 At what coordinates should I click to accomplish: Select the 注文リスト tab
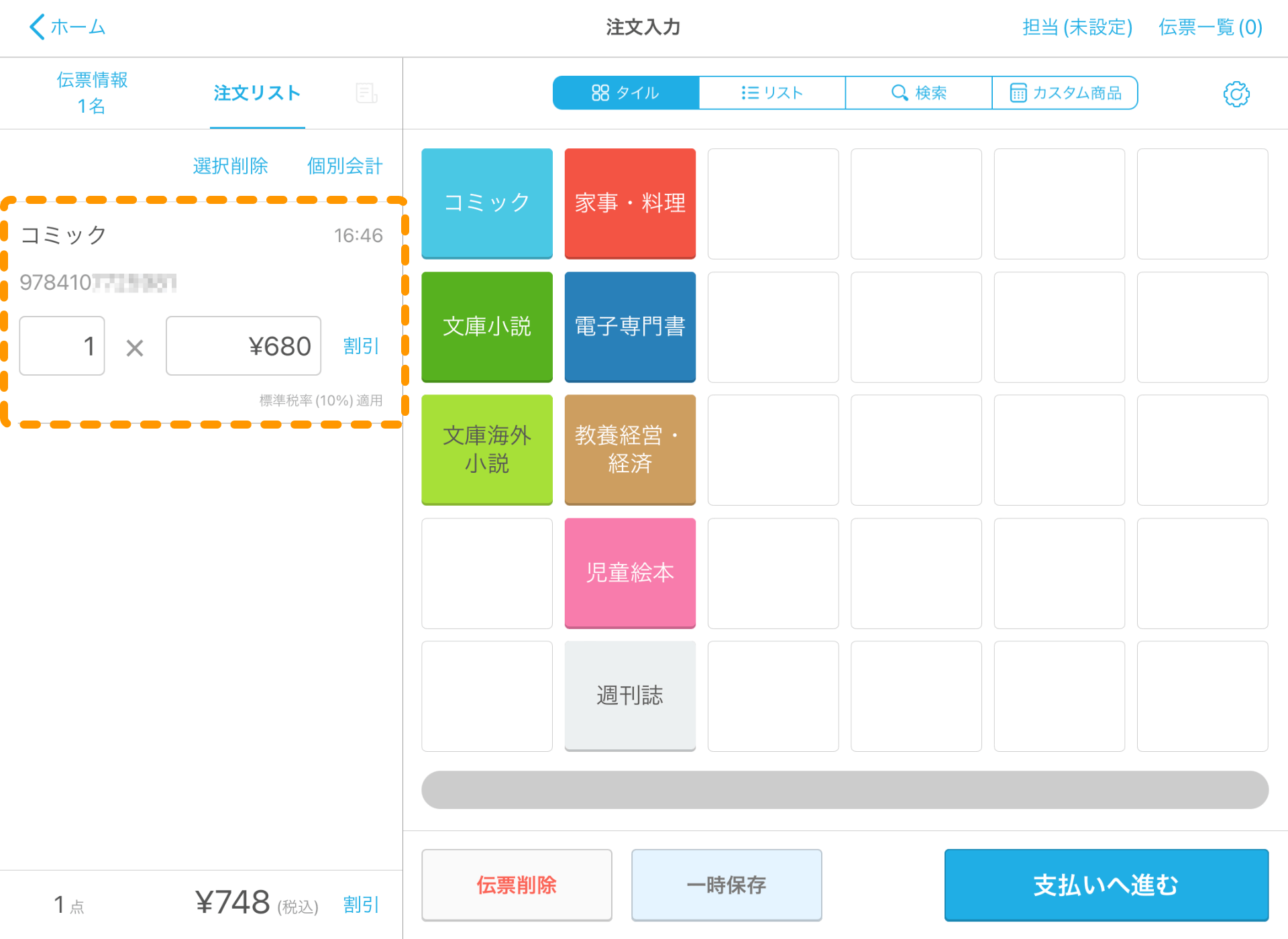(257, 93)
